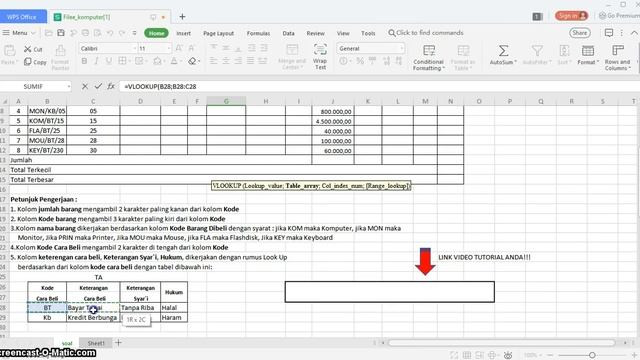Open the fill color dropdown
The image size is (640, 360).
tap(163, 61)
